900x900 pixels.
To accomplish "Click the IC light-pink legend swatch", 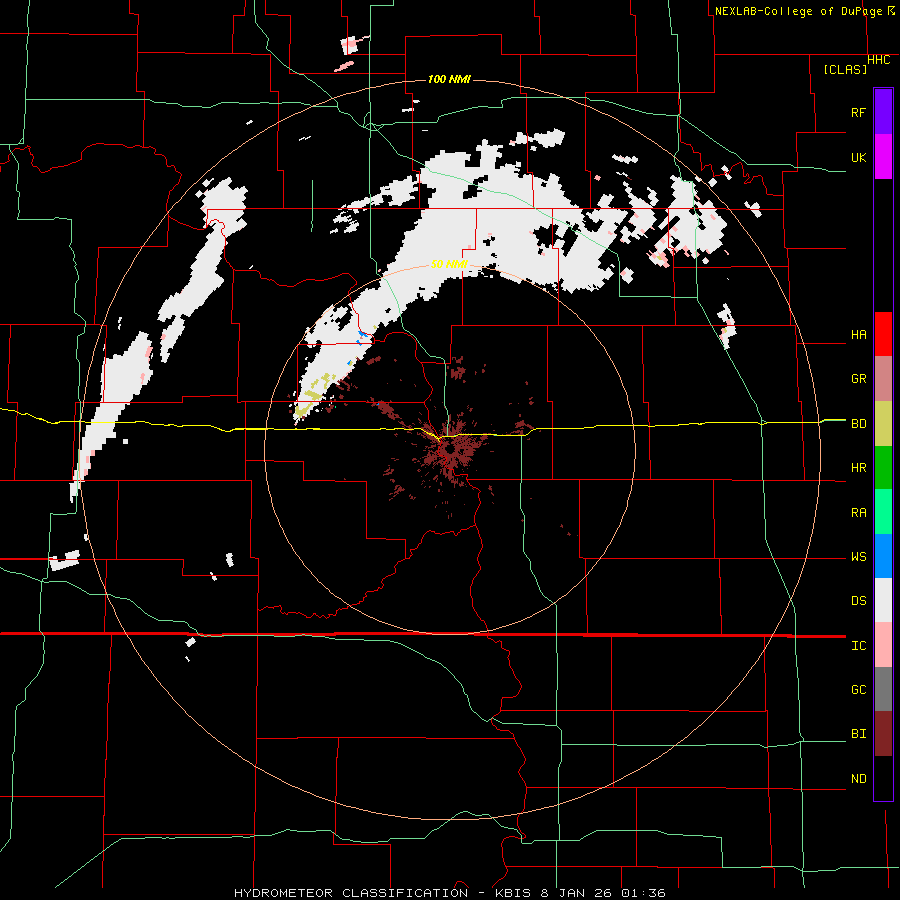I will [883, 645].
